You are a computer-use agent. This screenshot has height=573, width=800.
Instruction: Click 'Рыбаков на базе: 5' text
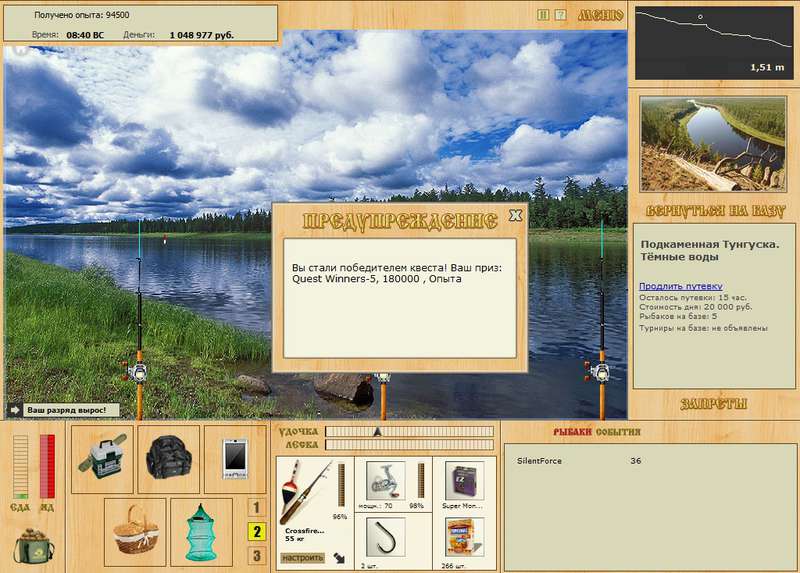pyautogui.click(x=678, y=316)
